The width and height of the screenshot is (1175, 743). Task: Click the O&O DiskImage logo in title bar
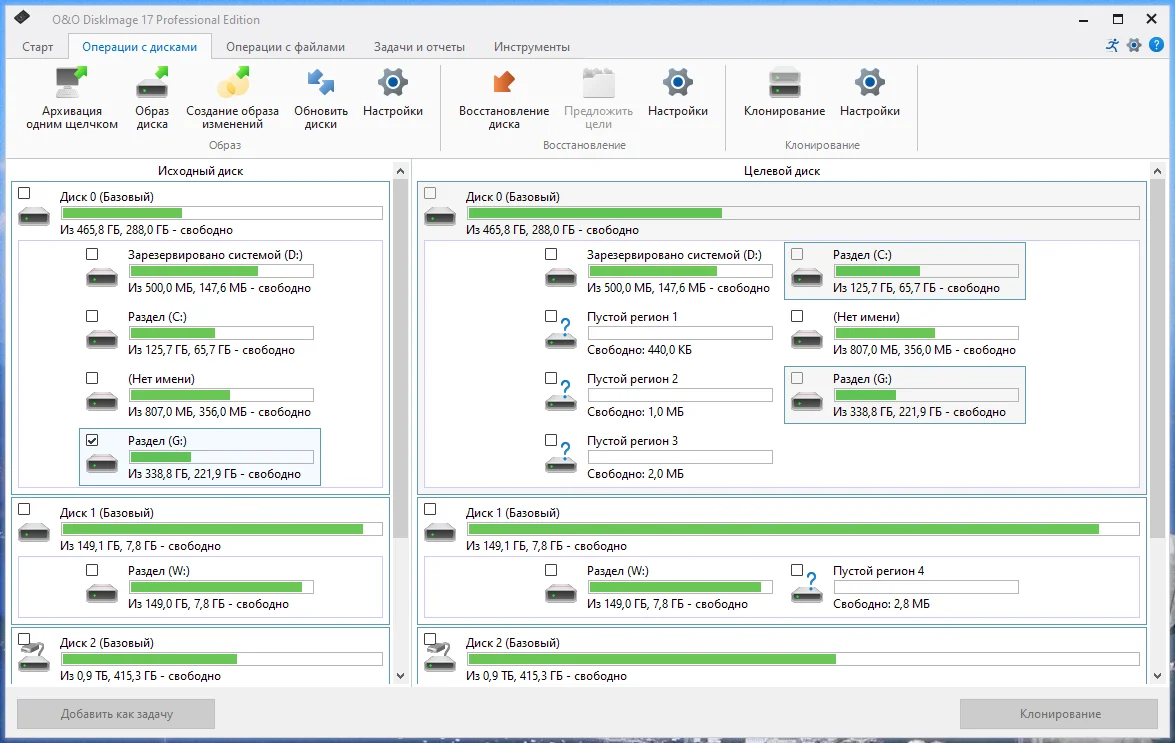pos(22,17)
